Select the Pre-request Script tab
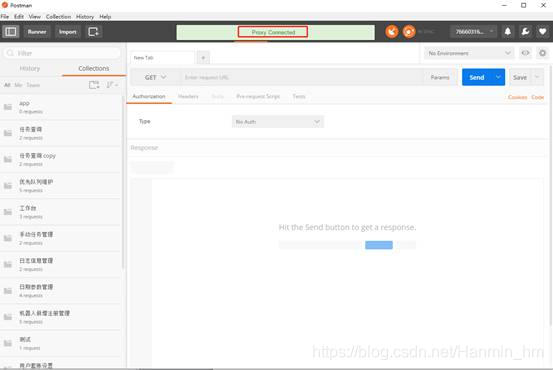Image resolution: width=553 pixels, height=370 pixels. (258, 96)
